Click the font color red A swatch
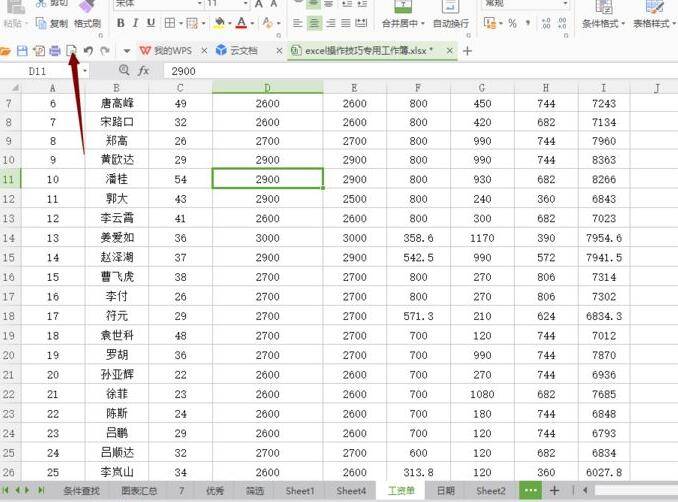 (242, 23)
